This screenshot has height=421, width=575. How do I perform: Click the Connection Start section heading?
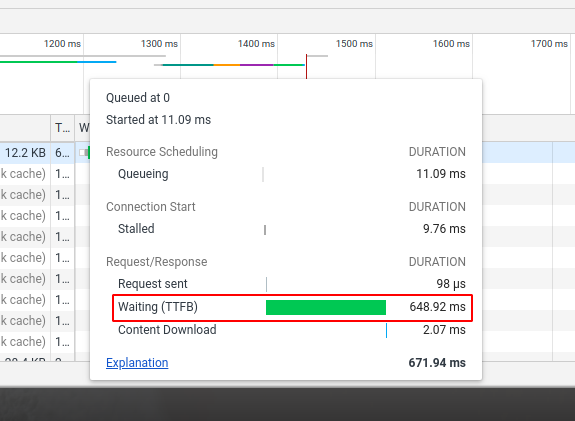point(151,207)
